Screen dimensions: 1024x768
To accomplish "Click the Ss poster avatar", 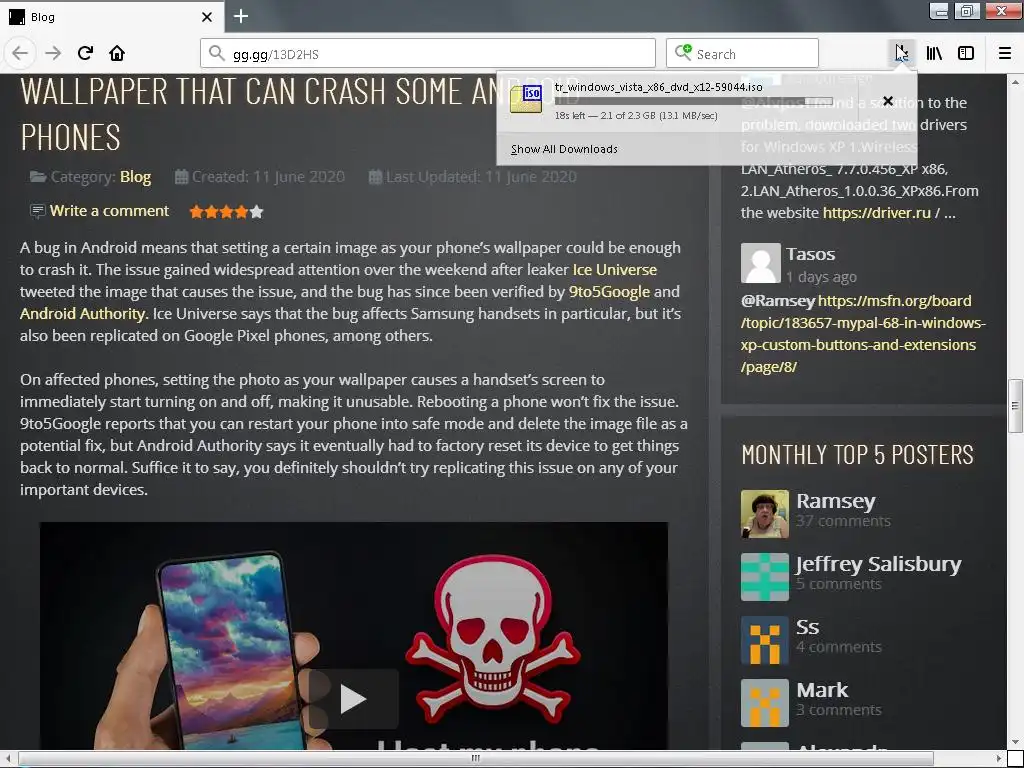I will coord(765,640).
